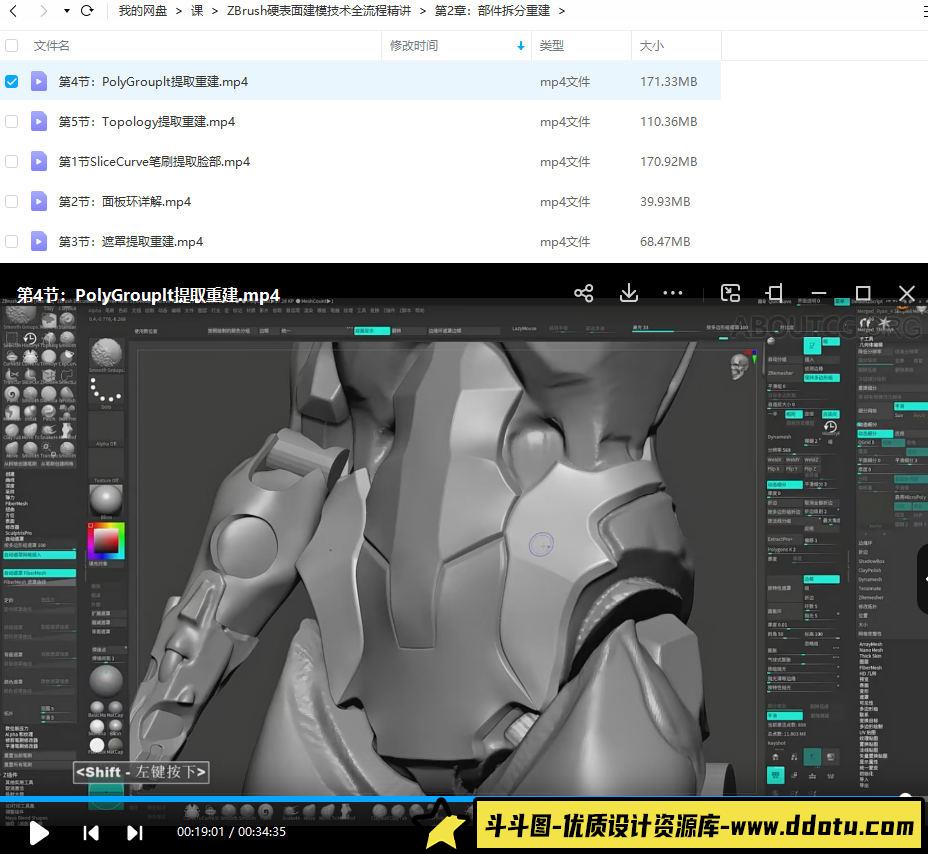Skip to the next video
This screenshot has width=928, height=854.
(135, 833)
